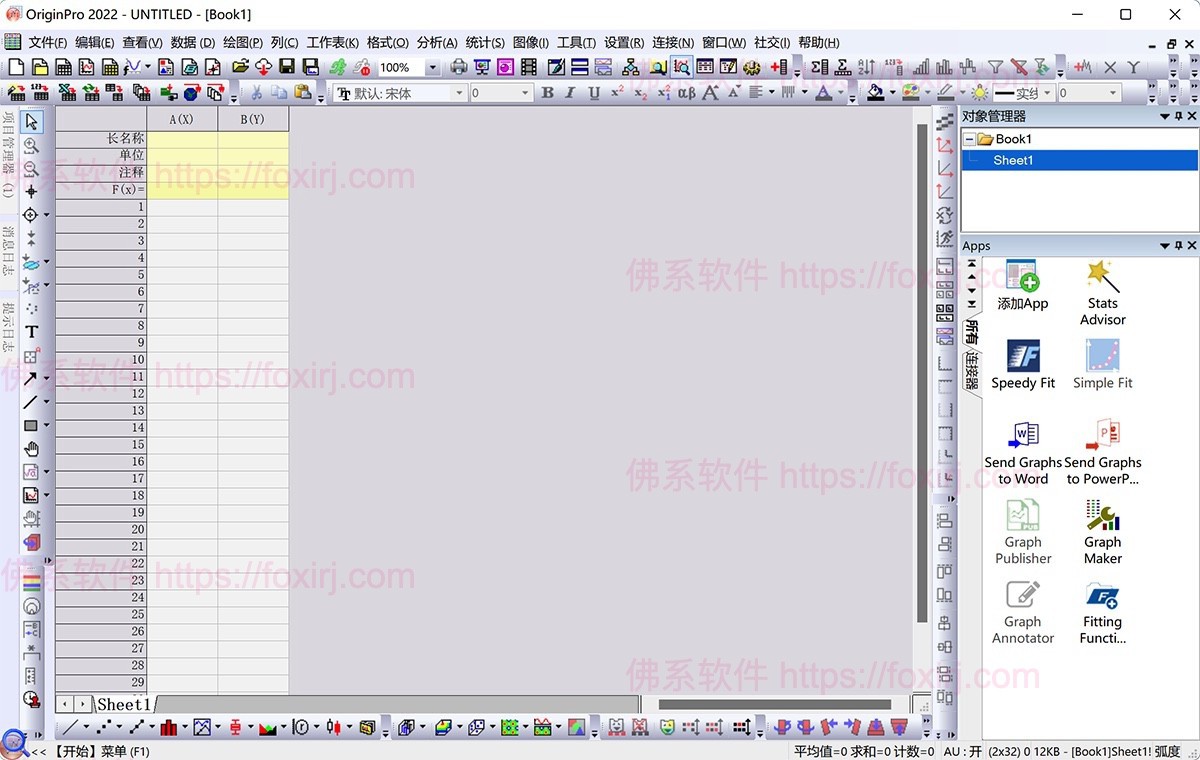1200x760 pixels.
Task: Open the Graph Maker app
Action: click(1102, 532)
